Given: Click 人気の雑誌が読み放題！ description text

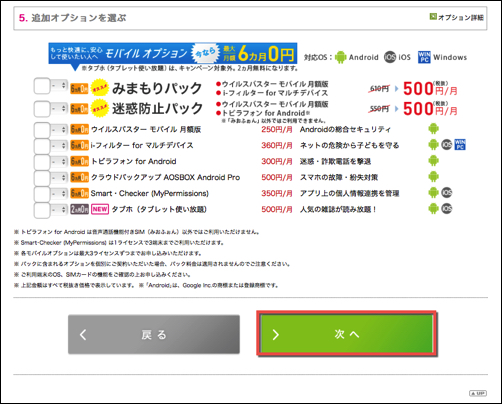Looking at the screenshot, I should pyautogui.click(x=338, y=209).
